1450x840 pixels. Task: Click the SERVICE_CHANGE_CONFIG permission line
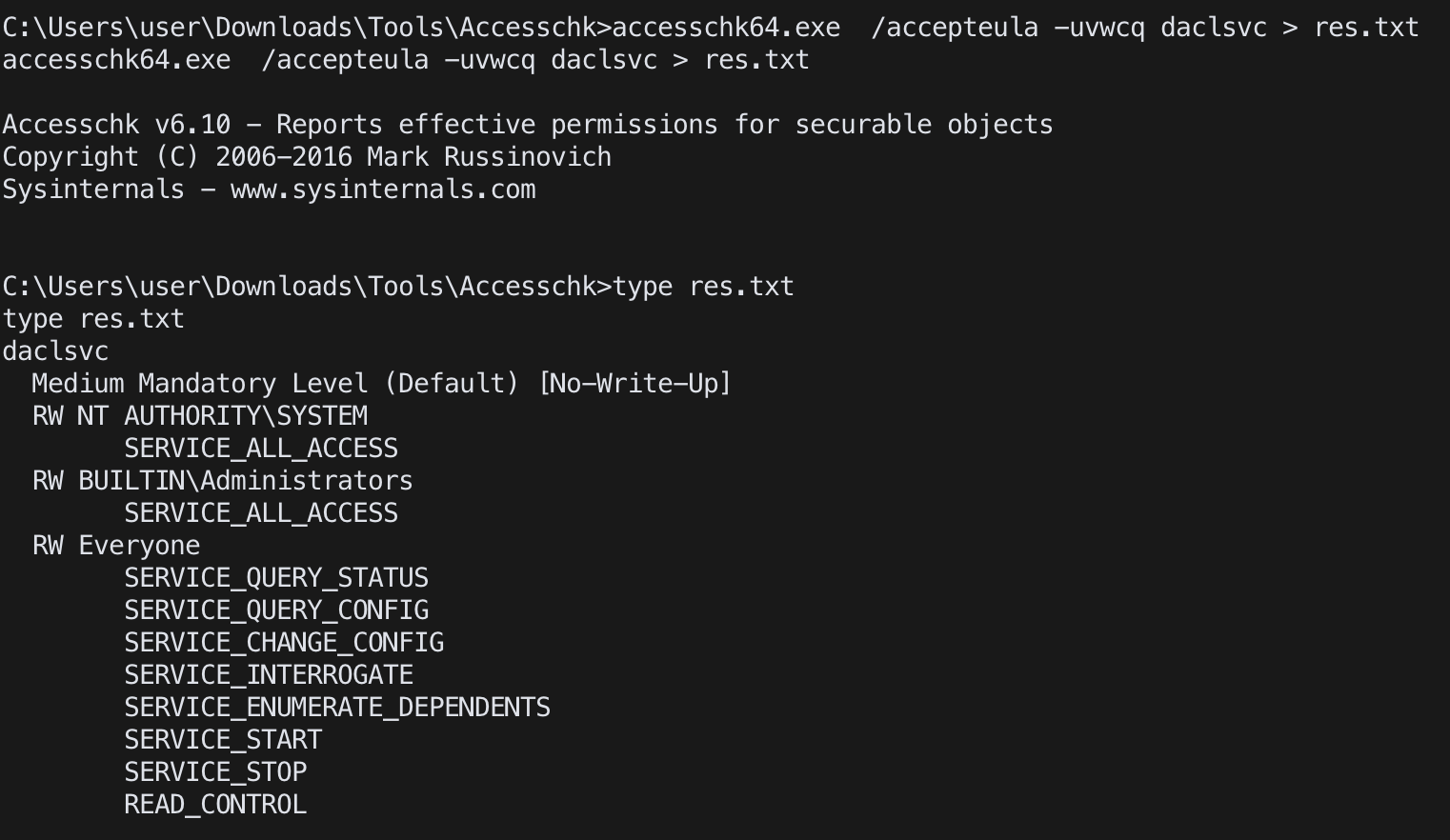point(284,643)
